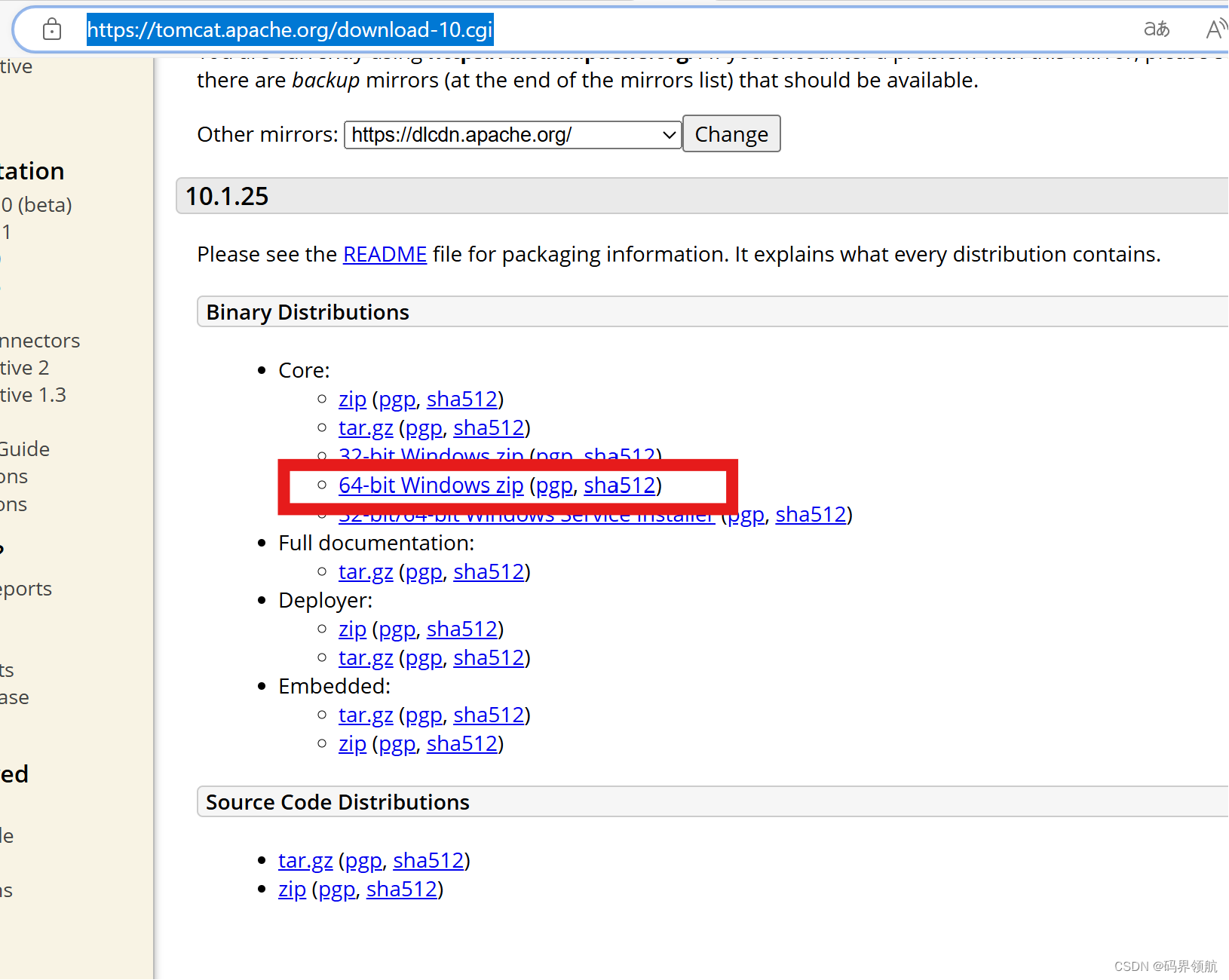The width and height of the screenshot is (1229, 980).
Task: Open Embedded zip pgp signature
Action: click(397, 743)
